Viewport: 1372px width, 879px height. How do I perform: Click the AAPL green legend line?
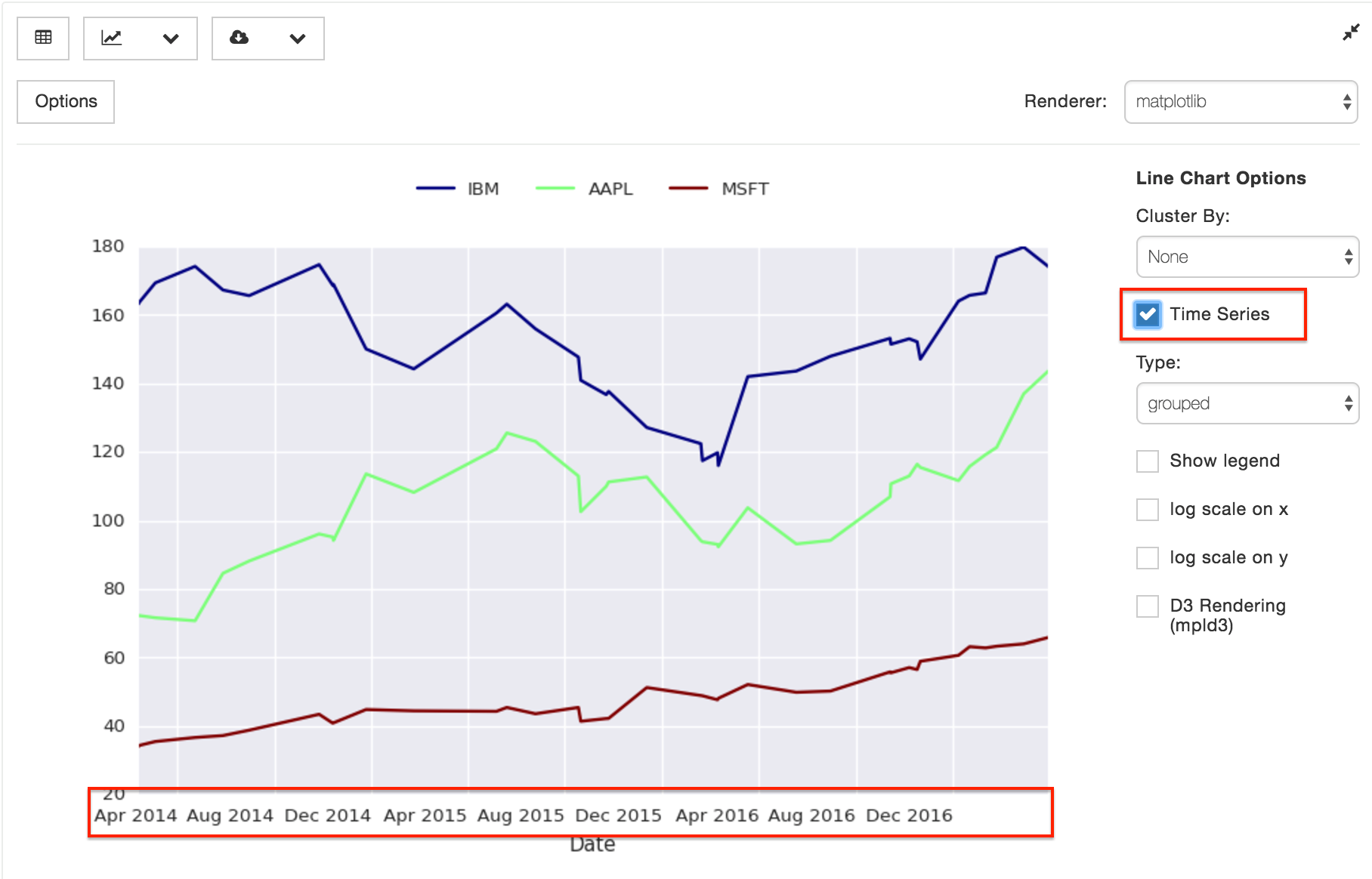click(x=555, y=188)
